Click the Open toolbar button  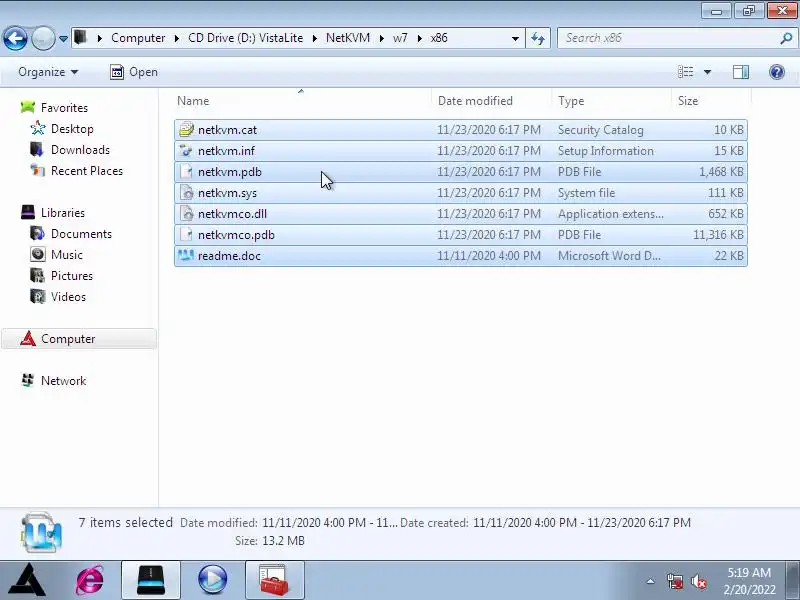[134, 72]
